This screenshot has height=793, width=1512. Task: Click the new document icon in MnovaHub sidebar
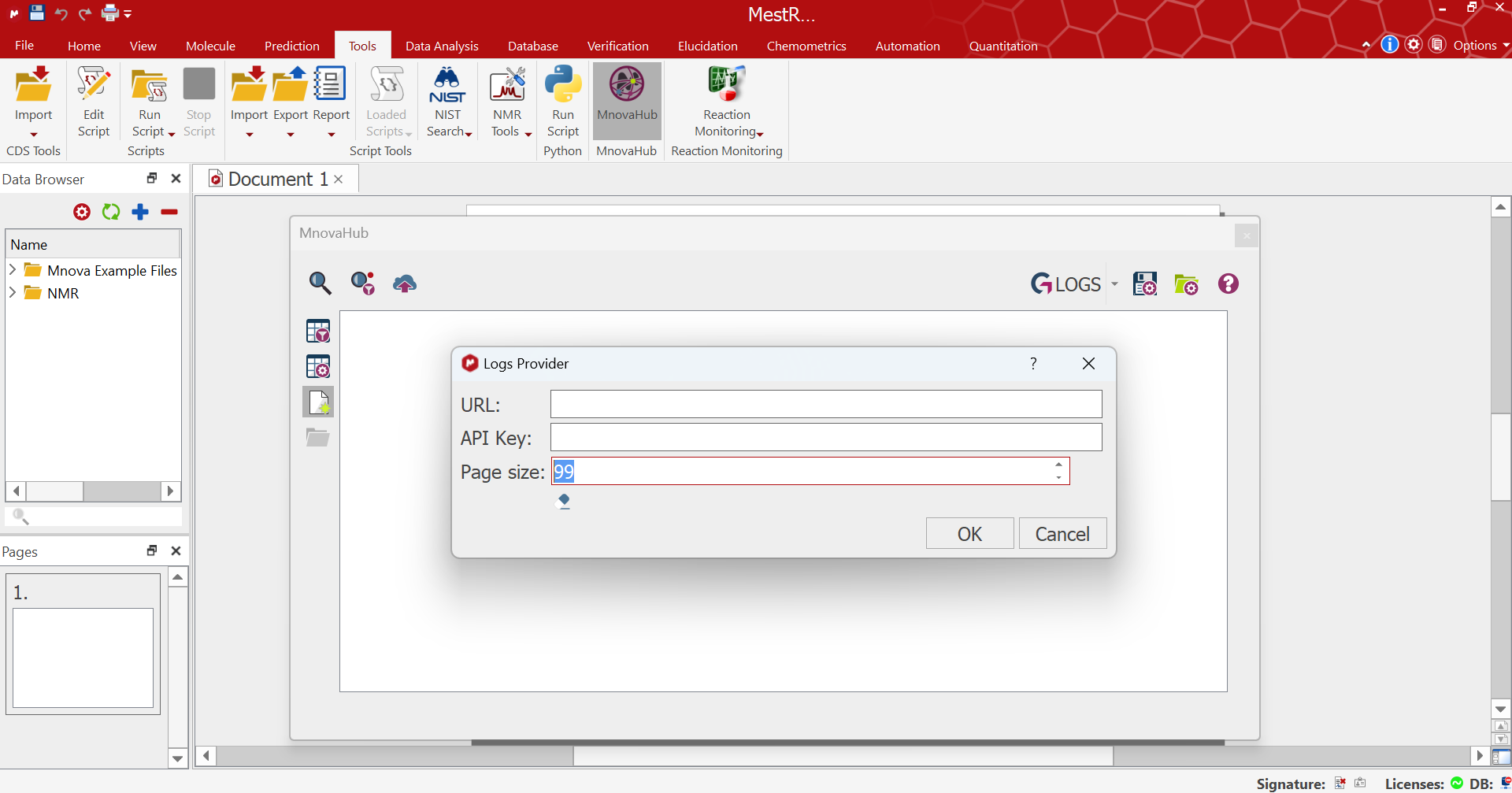tap(318, 402)
